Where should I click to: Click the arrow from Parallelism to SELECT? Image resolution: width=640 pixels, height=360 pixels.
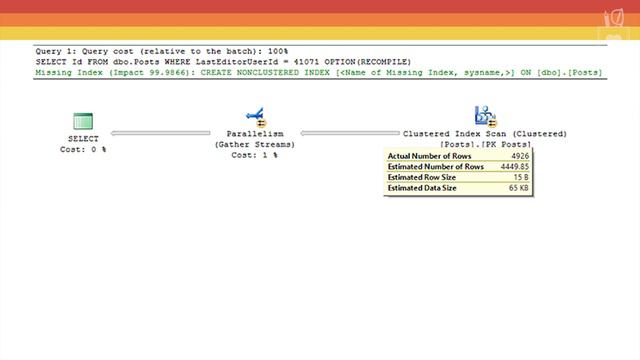[161, 133]
